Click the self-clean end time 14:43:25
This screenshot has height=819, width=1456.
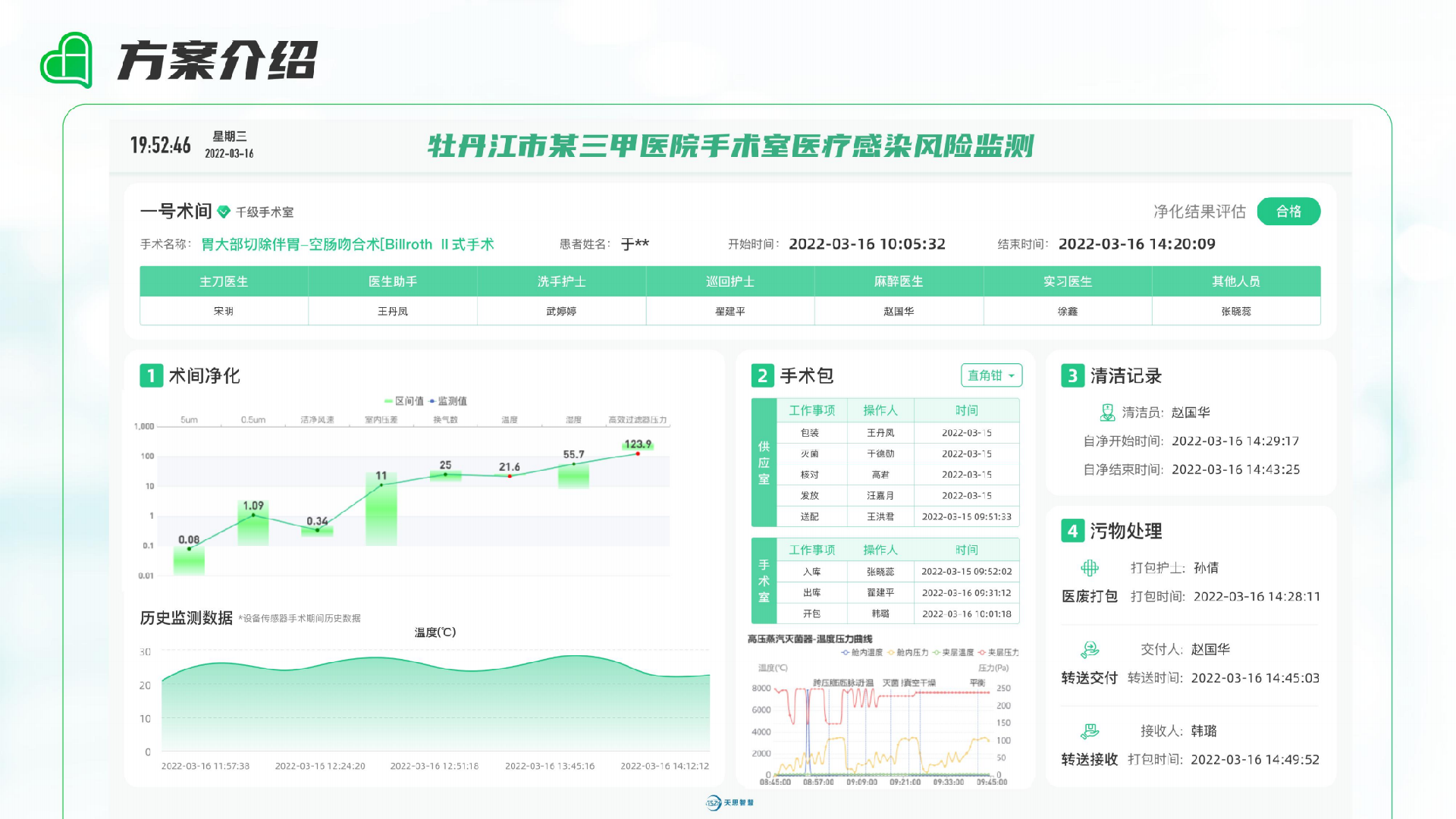[x=1235, y=470]
